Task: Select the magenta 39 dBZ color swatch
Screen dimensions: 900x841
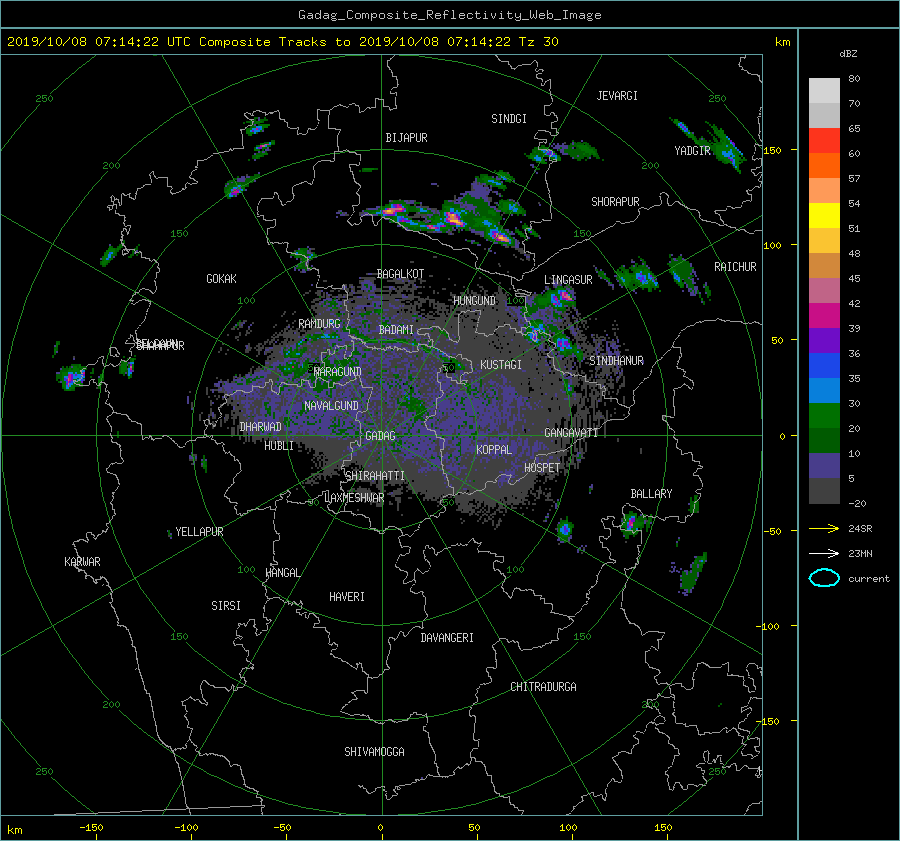Action: [x=824, y=316]
